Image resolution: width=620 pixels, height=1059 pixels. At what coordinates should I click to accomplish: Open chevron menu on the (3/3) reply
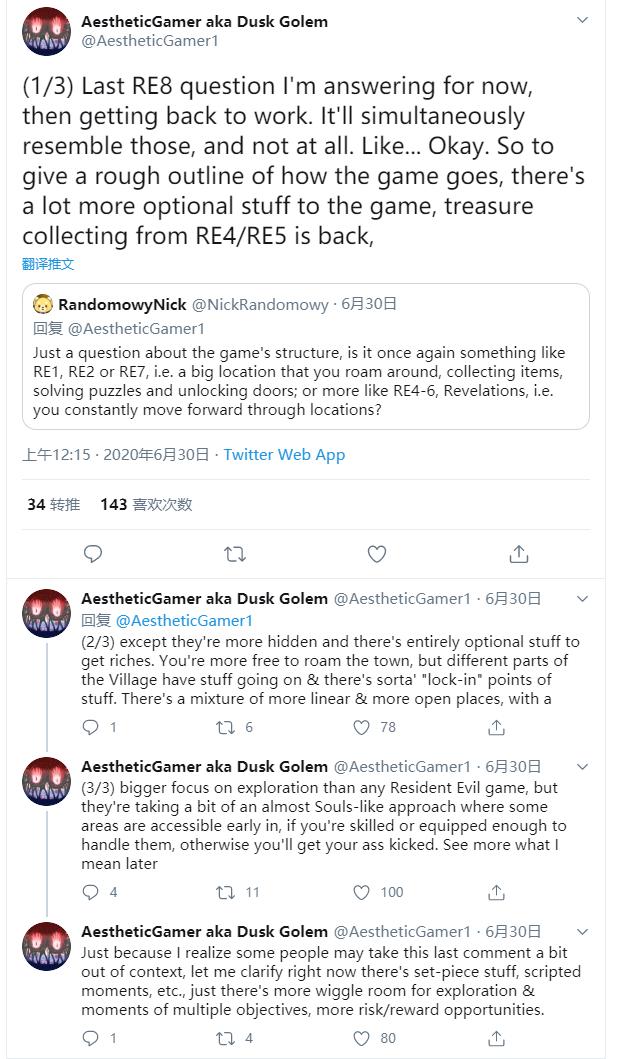[x=583, y=766]
